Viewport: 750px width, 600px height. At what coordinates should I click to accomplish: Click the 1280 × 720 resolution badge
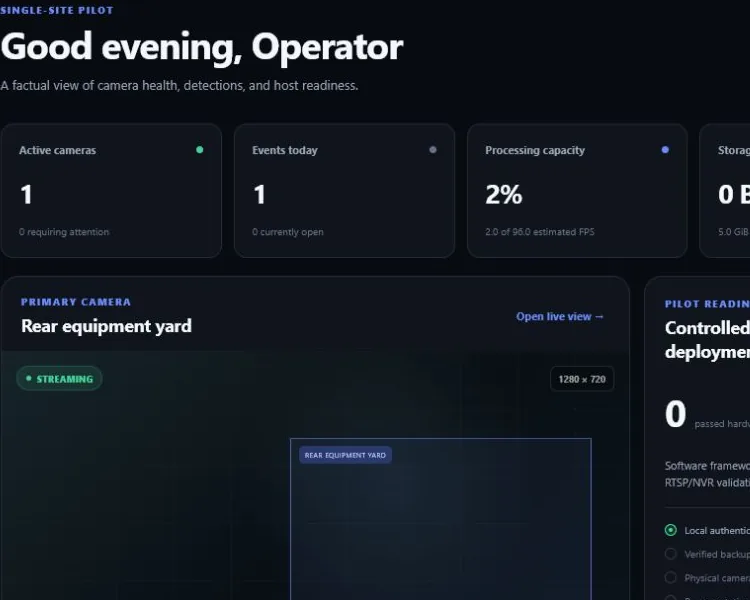(582, 379)
